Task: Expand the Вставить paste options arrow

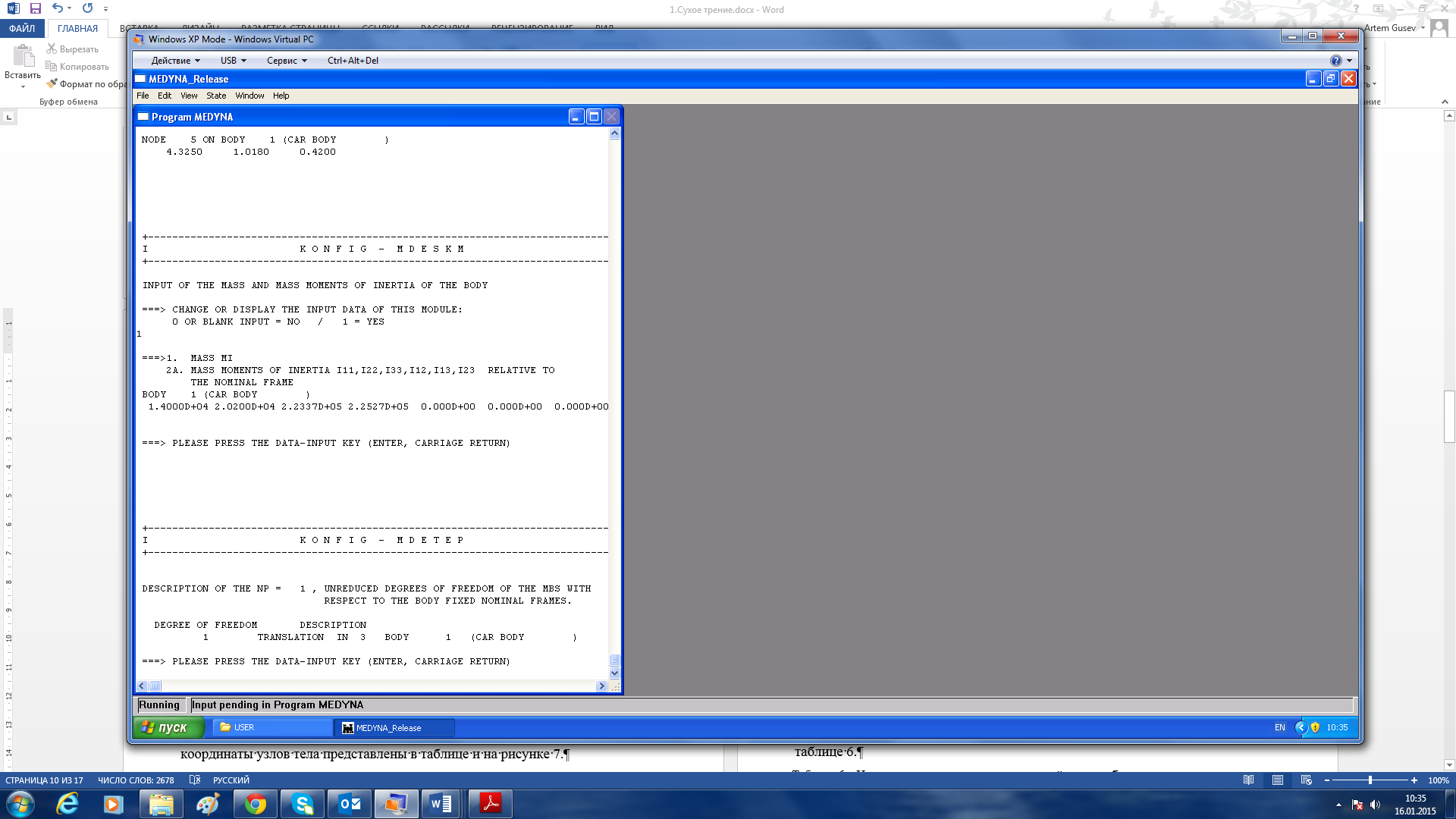Action: [x=23, y=86]
